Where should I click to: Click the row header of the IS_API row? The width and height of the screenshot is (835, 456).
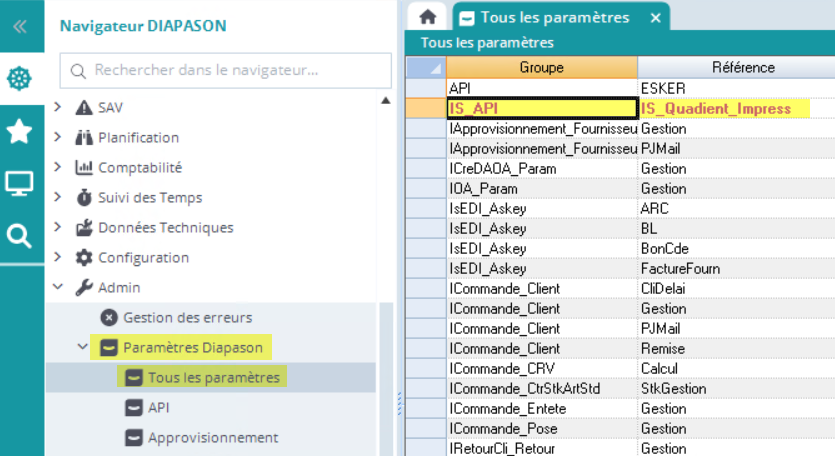426,108
